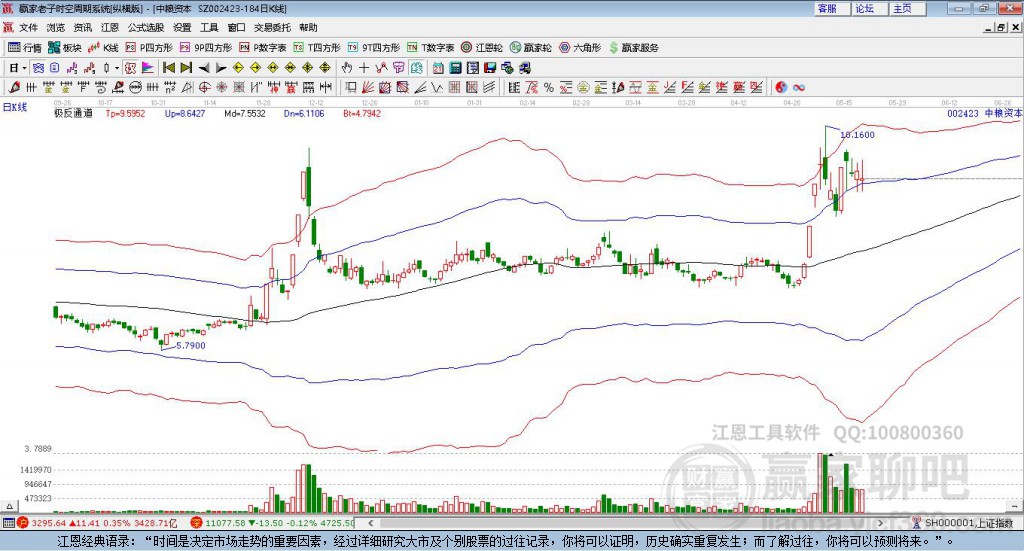Open the 帮助 menu
This screenshot has height=551, width=1024.
[308, 27]
